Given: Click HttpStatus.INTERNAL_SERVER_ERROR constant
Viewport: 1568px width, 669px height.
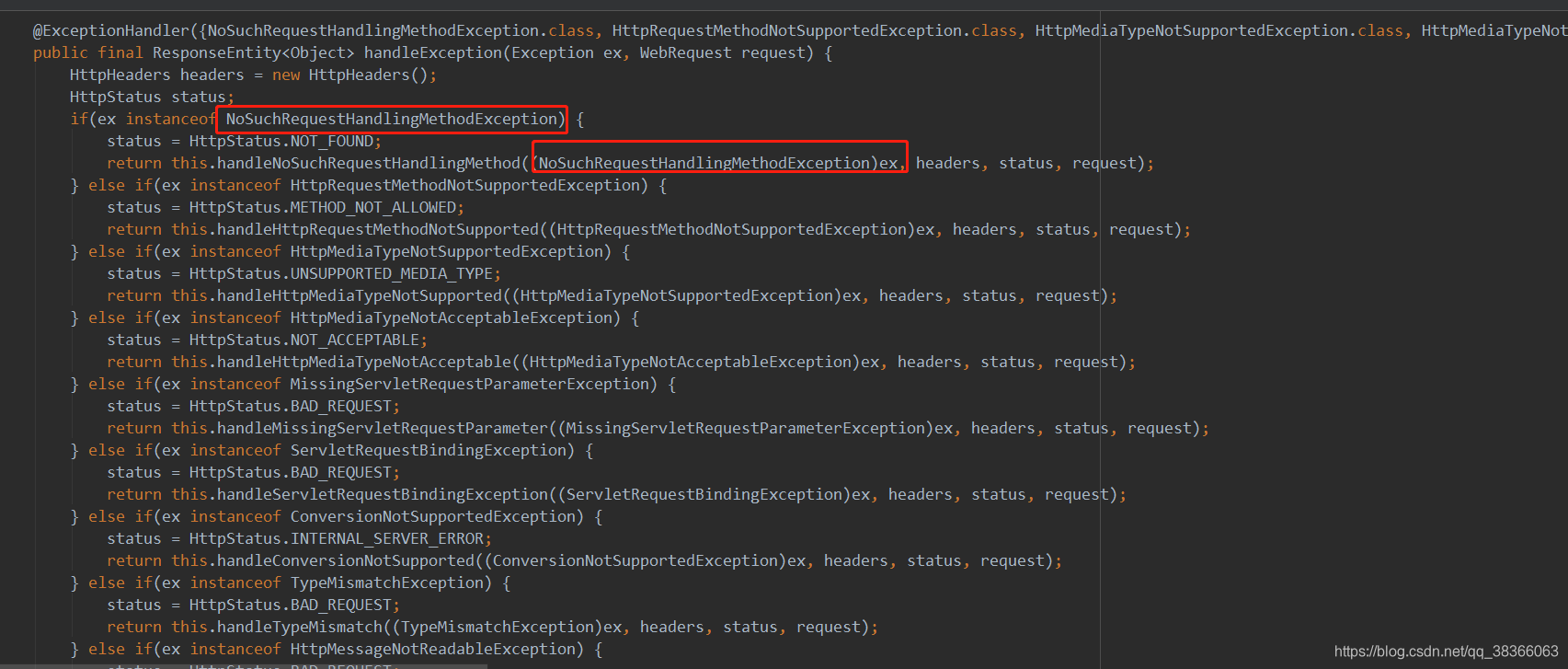Looking at the screenshot, I should pos(336,539).
